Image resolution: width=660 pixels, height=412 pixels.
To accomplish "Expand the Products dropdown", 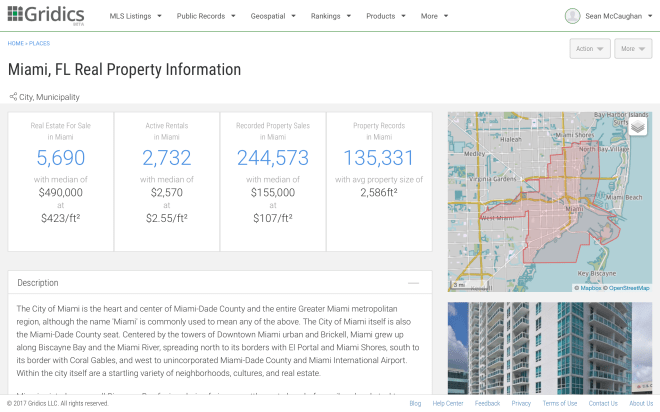I will 385,16.
